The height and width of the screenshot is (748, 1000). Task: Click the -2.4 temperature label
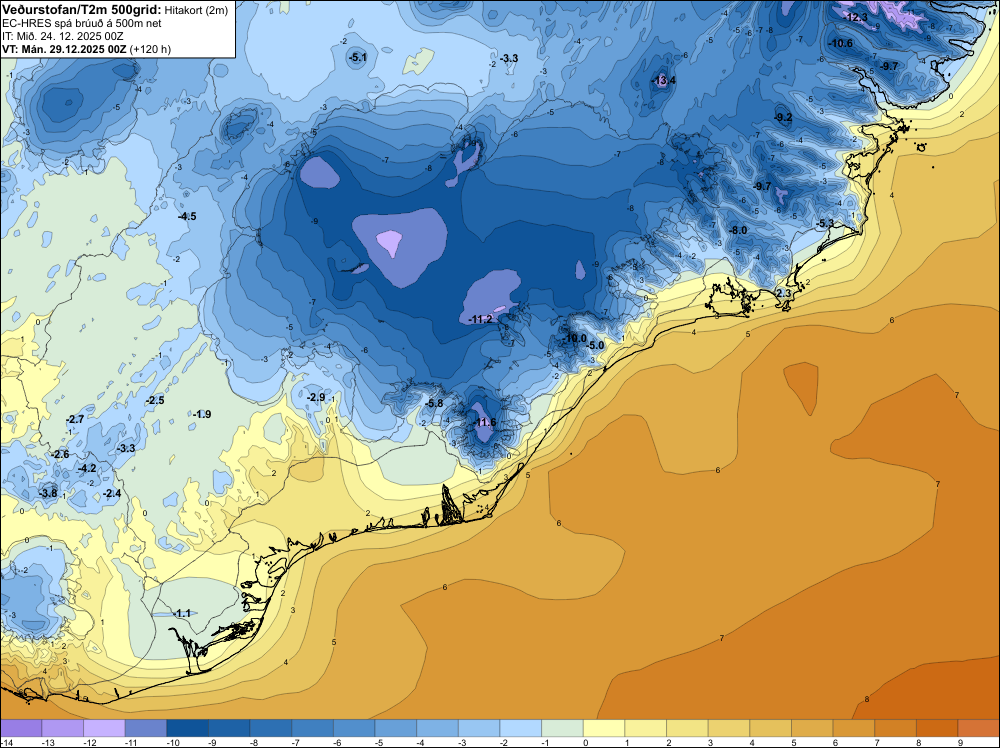112,493
